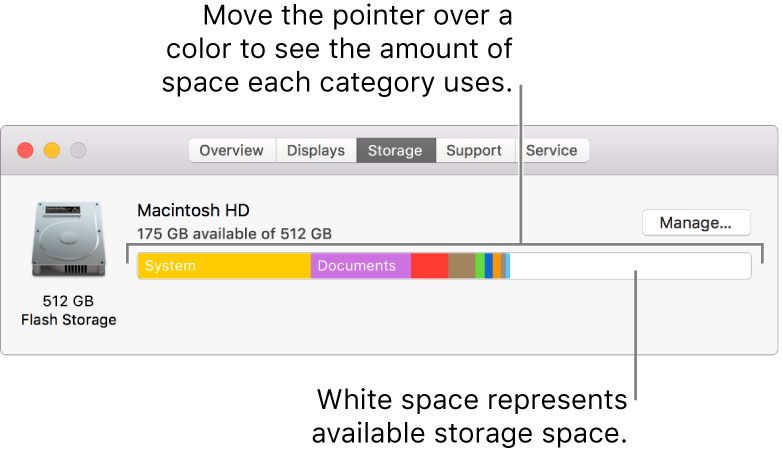This screenshot has height=455, width=782.
Task: Close the window with red button
Action: (26, 150)
